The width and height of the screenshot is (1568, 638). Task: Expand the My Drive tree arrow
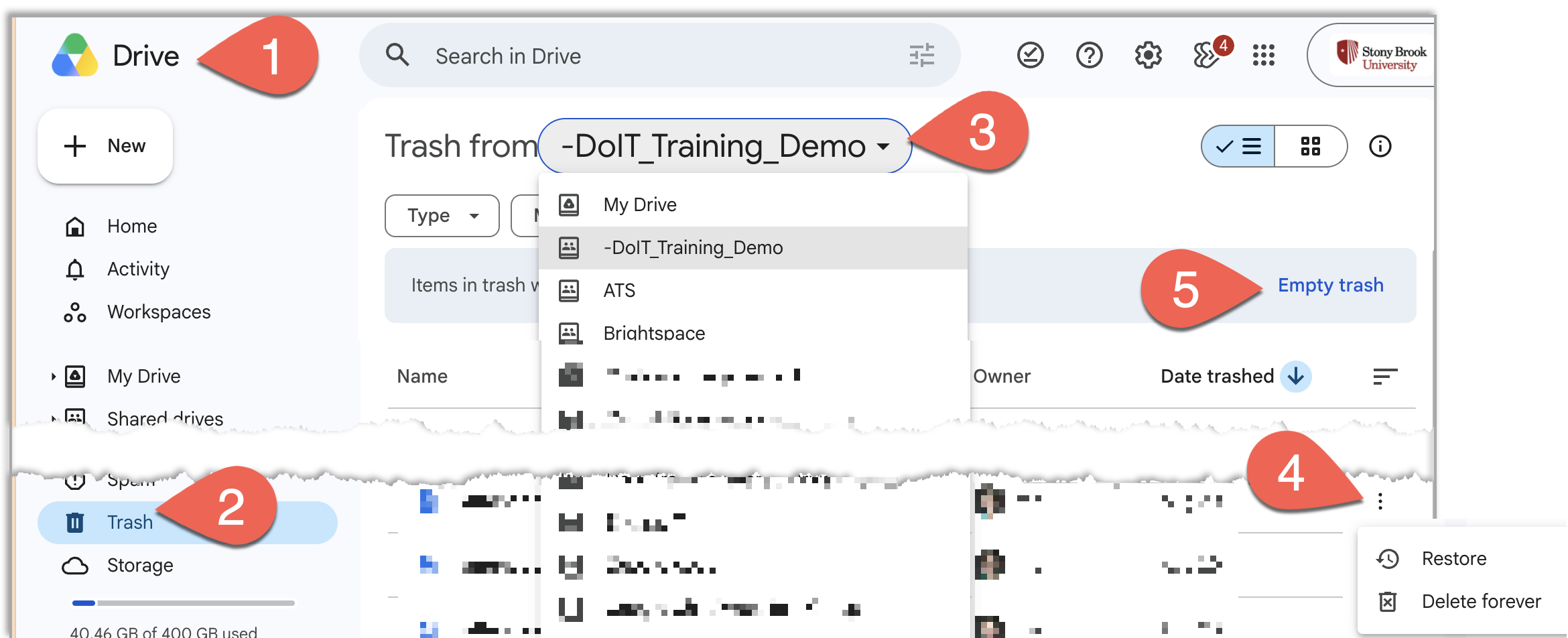[53, 377]
